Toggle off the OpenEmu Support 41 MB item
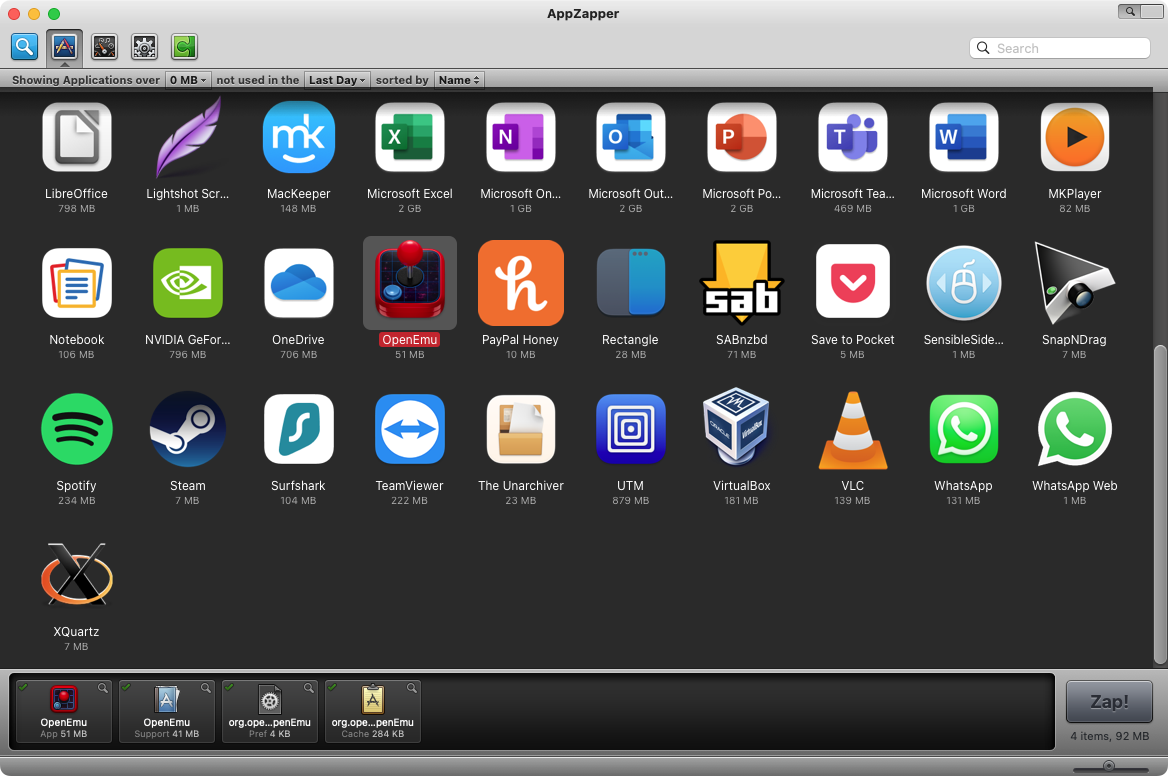Image resolution: width=1168 pixels, height=776 pixels. pos(127,688)
